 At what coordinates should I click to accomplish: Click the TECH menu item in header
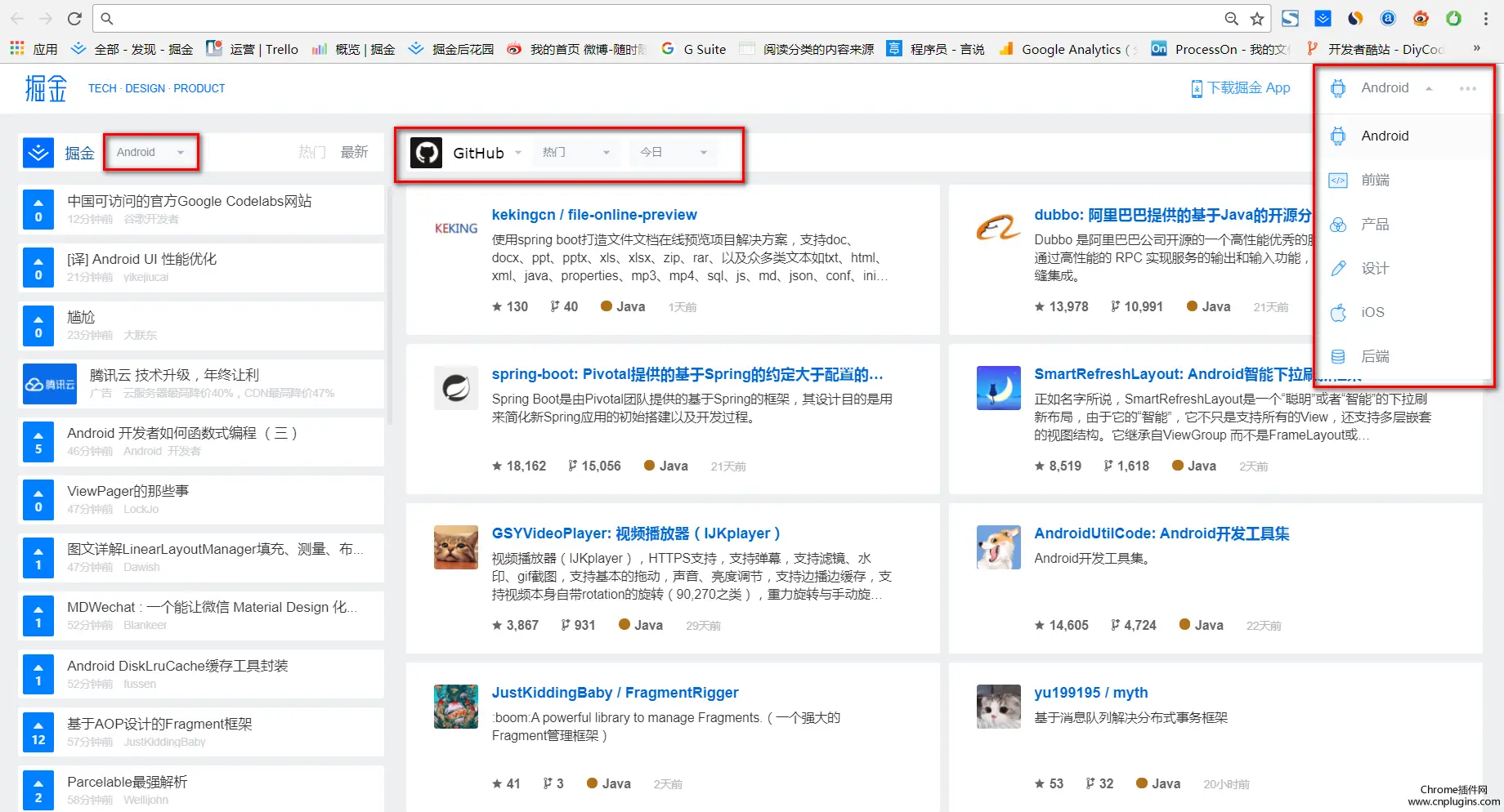(x=101, y=88)
